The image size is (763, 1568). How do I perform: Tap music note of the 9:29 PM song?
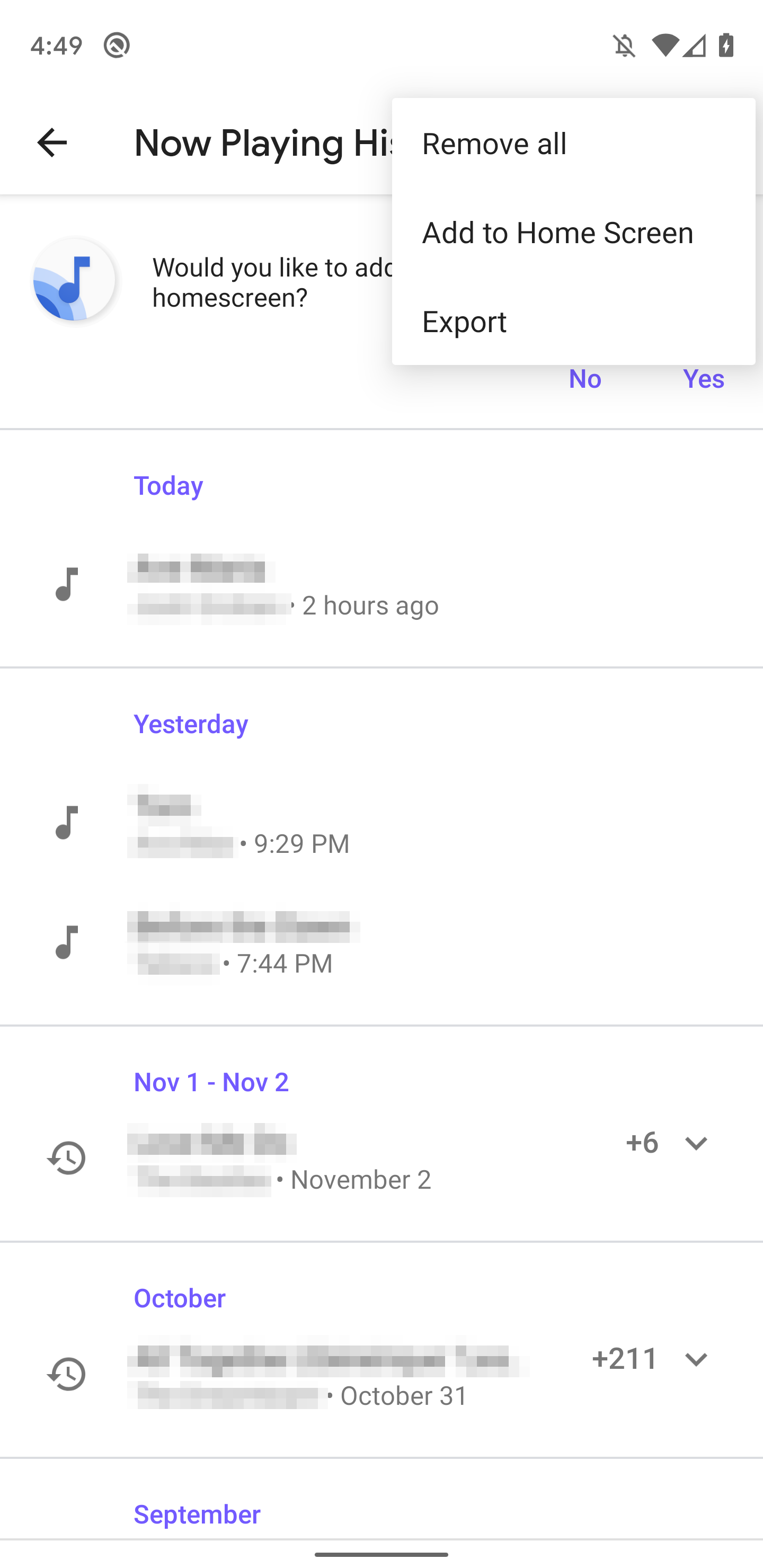(66, 822)
